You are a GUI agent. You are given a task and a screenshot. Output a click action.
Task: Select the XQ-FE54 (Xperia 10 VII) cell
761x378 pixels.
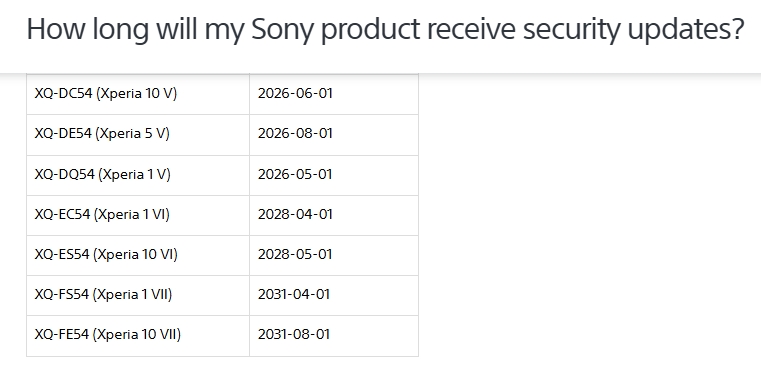(138, 336)
